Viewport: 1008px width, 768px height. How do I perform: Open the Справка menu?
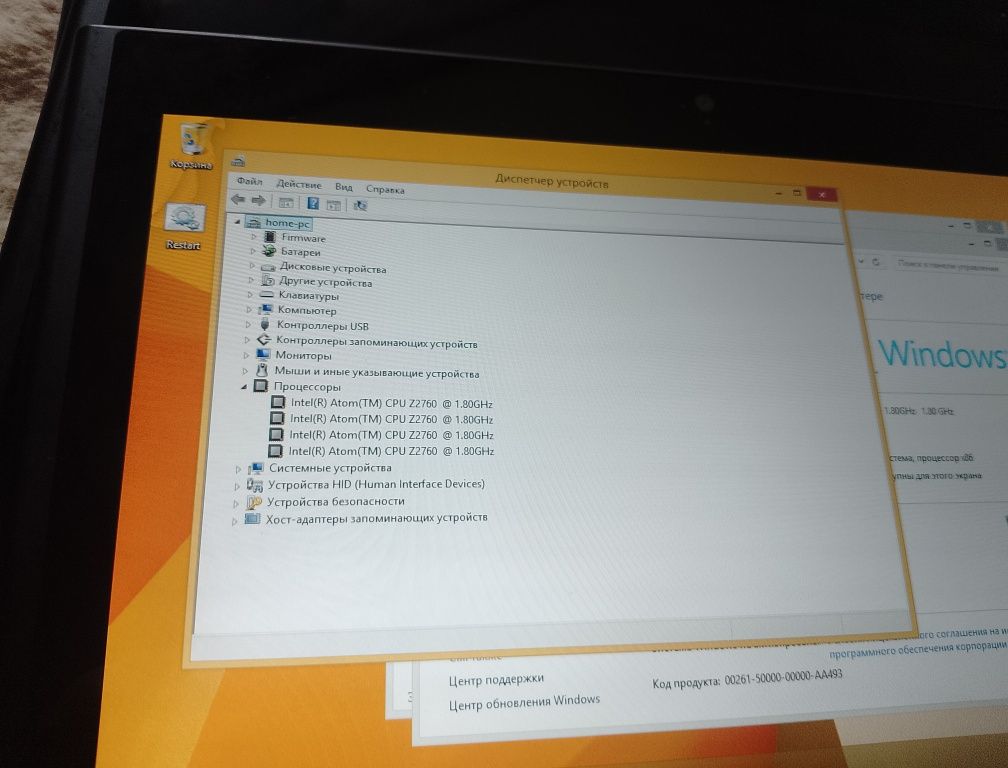tap(385, 190)
